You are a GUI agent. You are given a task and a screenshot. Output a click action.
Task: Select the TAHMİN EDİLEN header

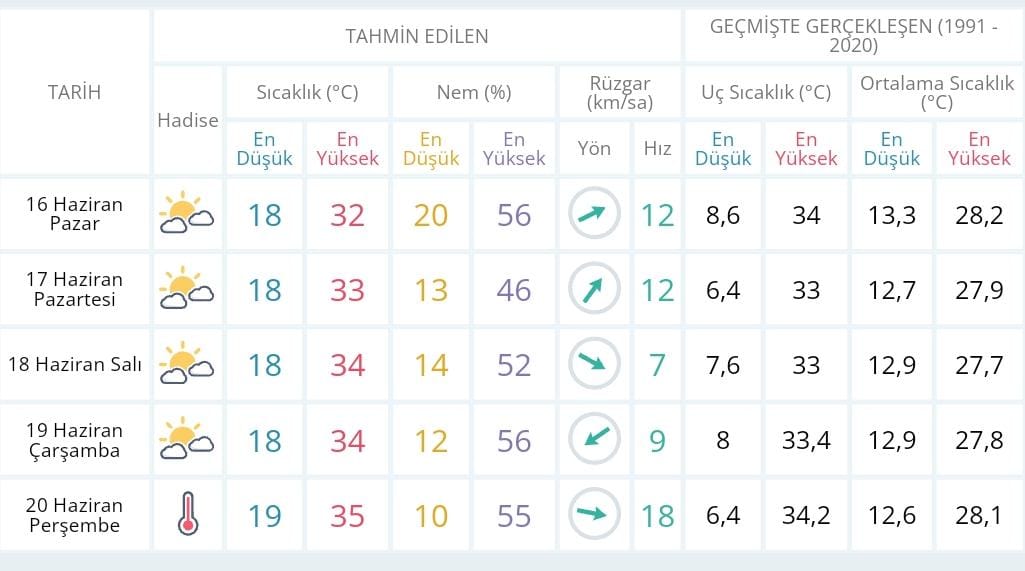coord(417,36)
